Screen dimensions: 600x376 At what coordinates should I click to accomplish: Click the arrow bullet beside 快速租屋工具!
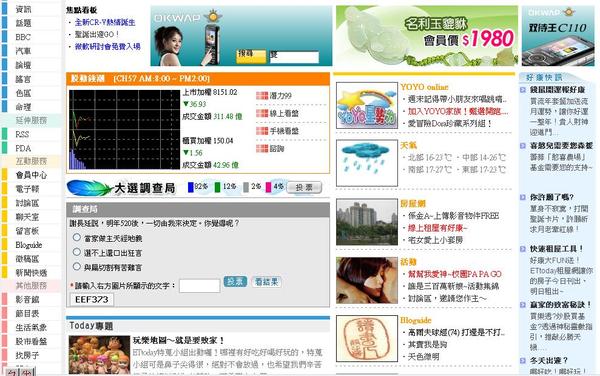[523, 249]
